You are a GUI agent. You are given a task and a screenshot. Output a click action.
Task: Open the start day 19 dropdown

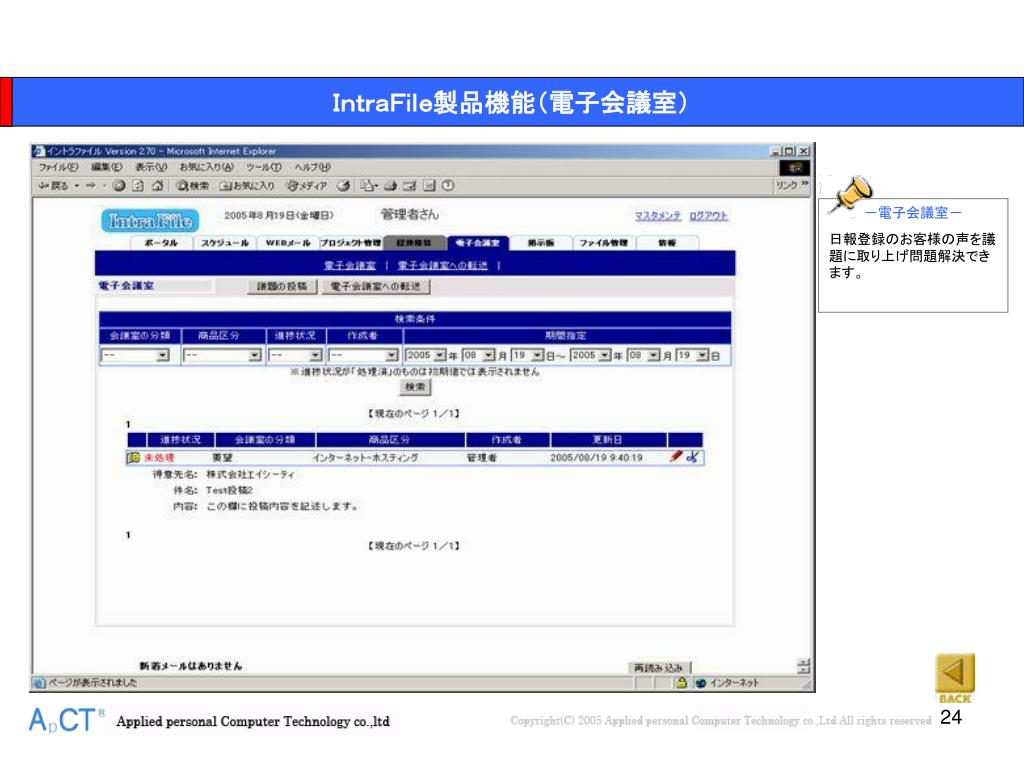pos(527,355)
